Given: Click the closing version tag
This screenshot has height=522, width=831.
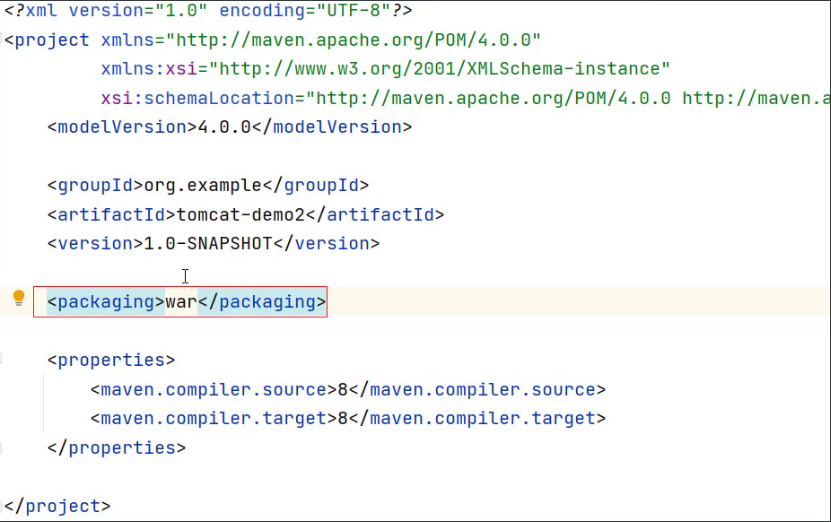Looking at the screenshot, I should coord(326,244).
